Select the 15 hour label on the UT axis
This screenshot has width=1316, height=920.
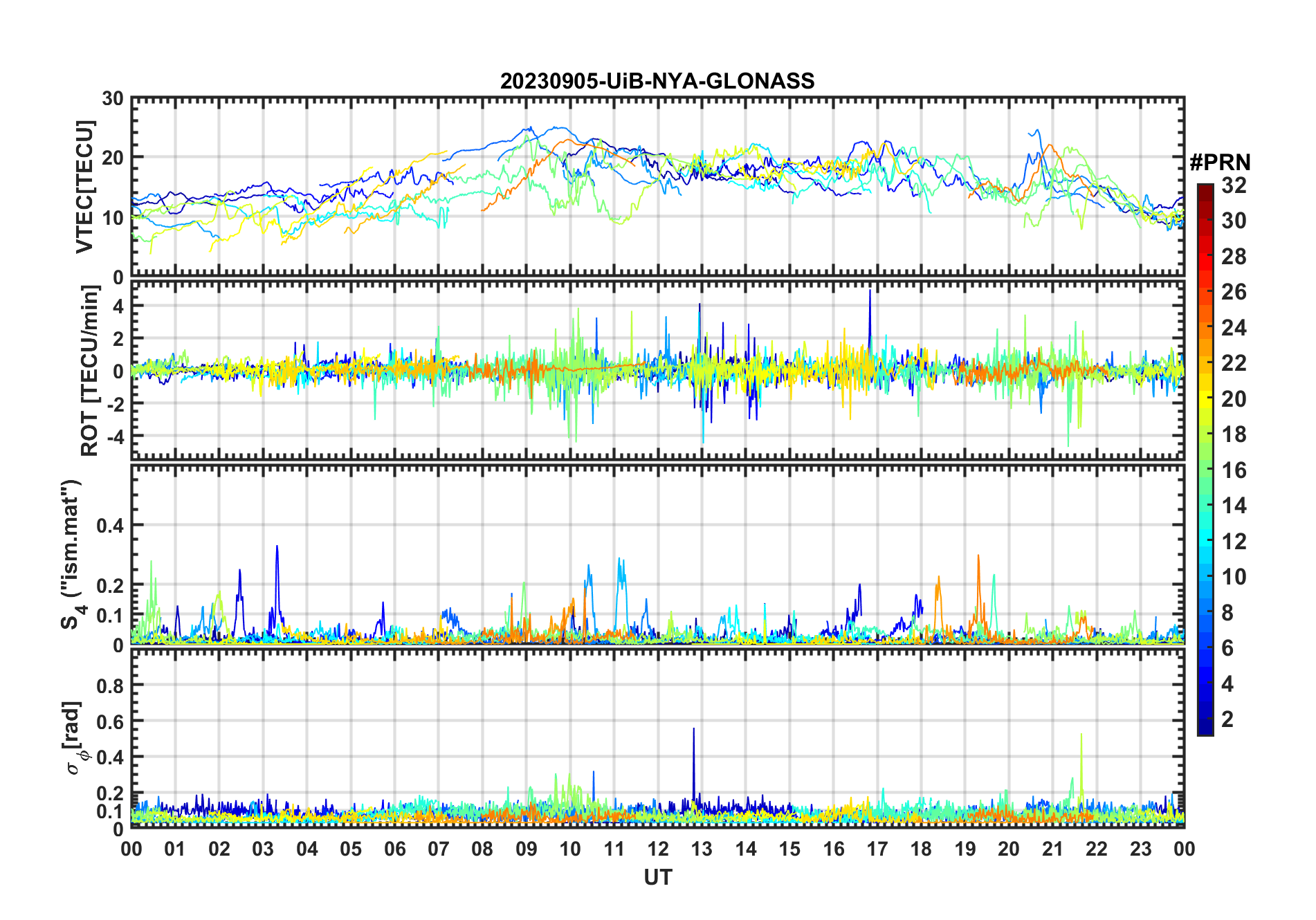click(x=789, y=849)
